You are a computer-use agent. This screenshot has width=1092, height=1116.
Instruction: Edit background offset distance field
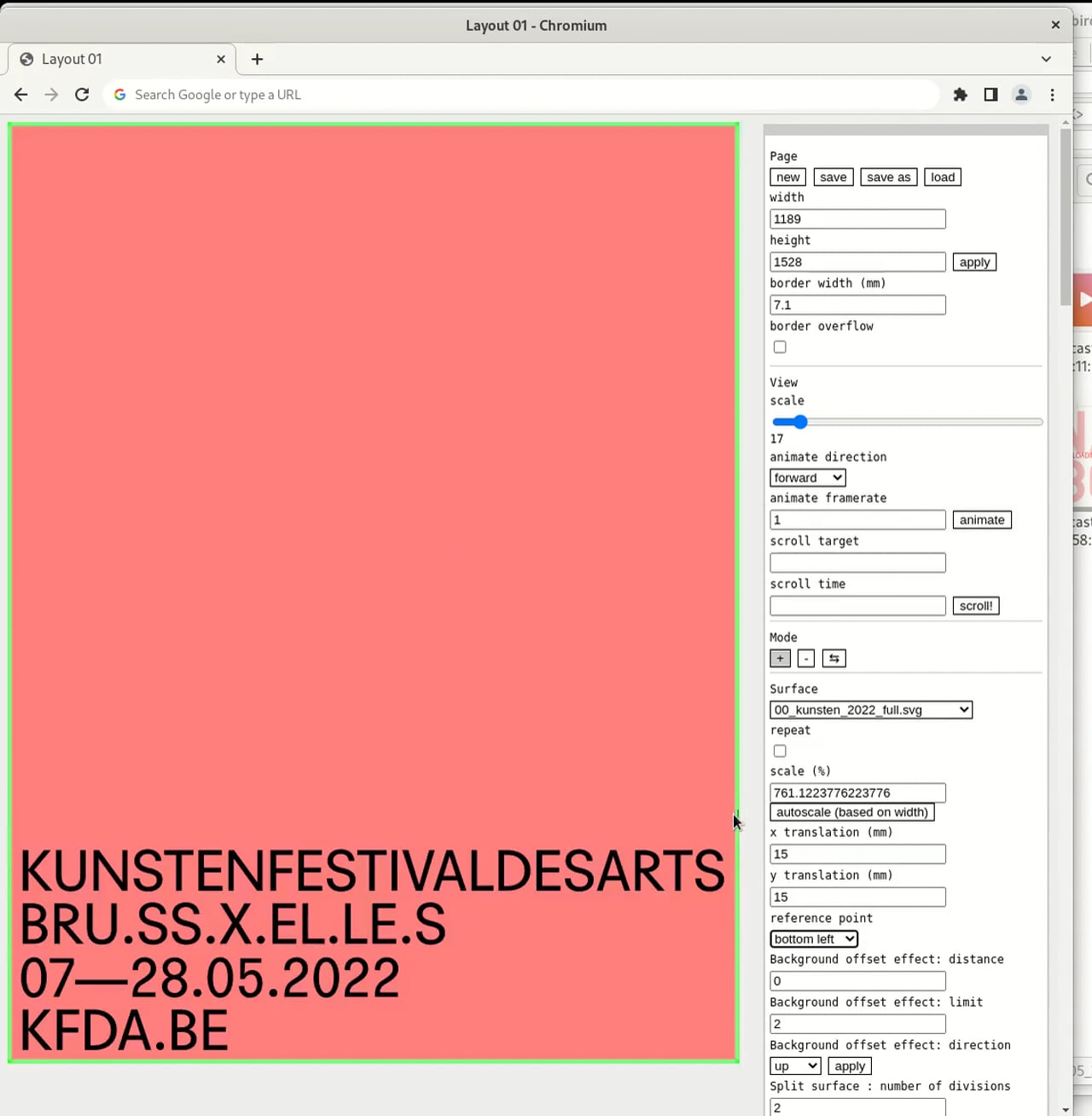pos(857,981)
